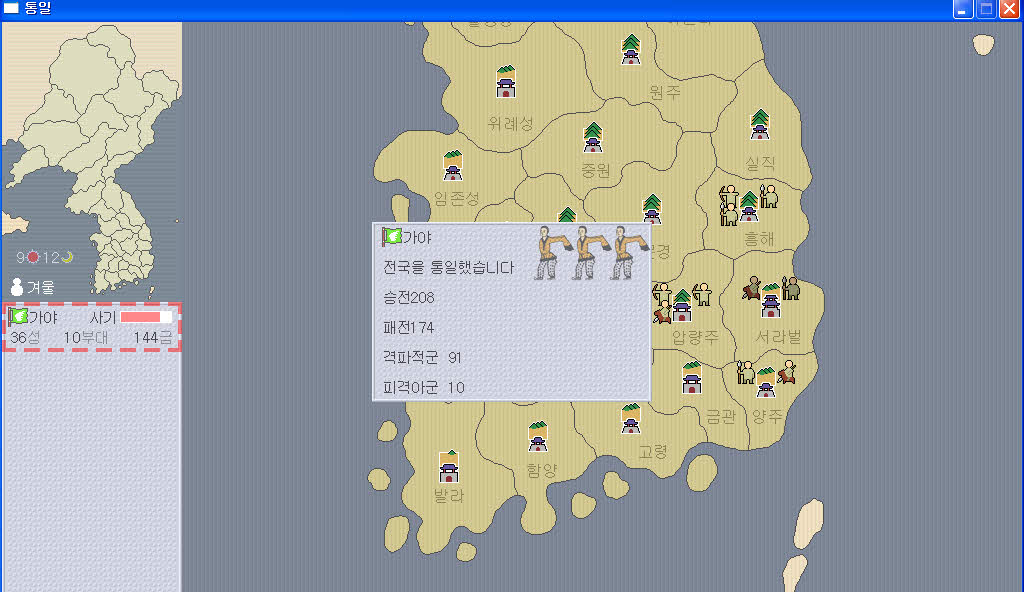This screenshot has height=592, width=1024.
Task: Select the cavalry unit right of 양주 castle
Action: [787, 372]
